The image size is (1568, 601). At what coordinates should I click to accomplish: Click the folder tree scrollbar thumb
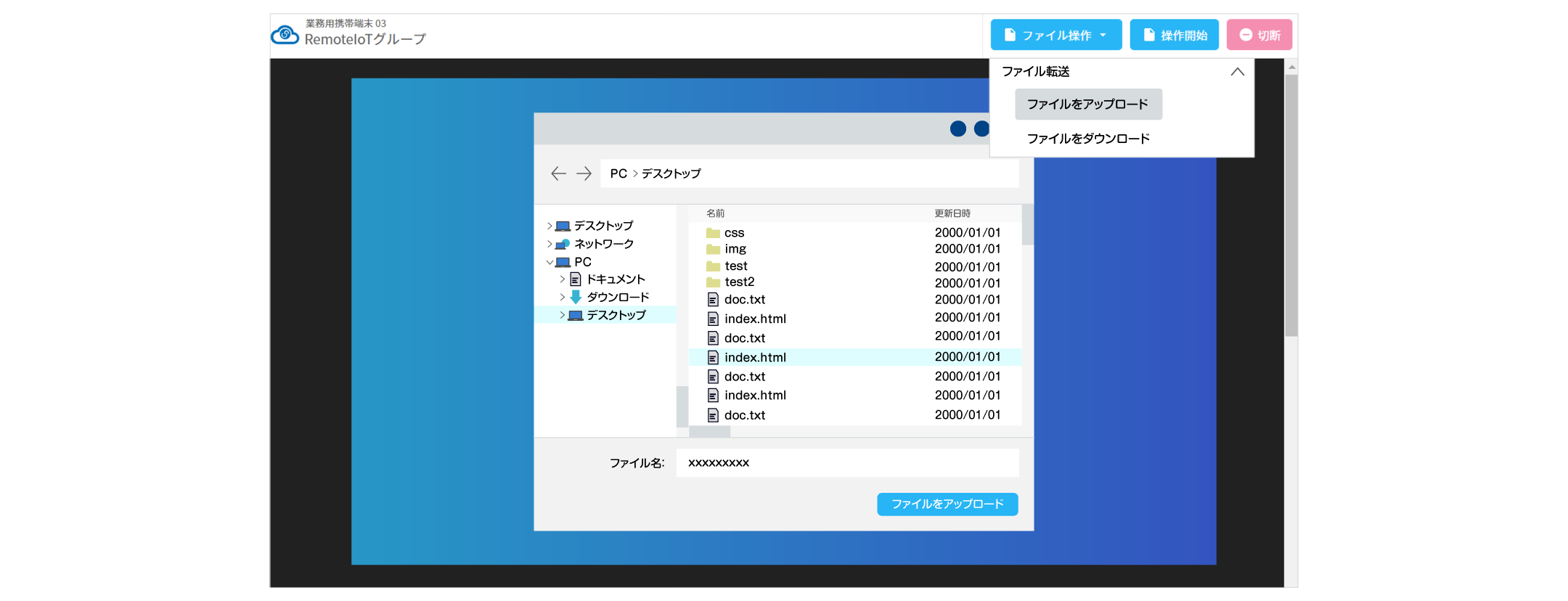(x=682, y=406)
